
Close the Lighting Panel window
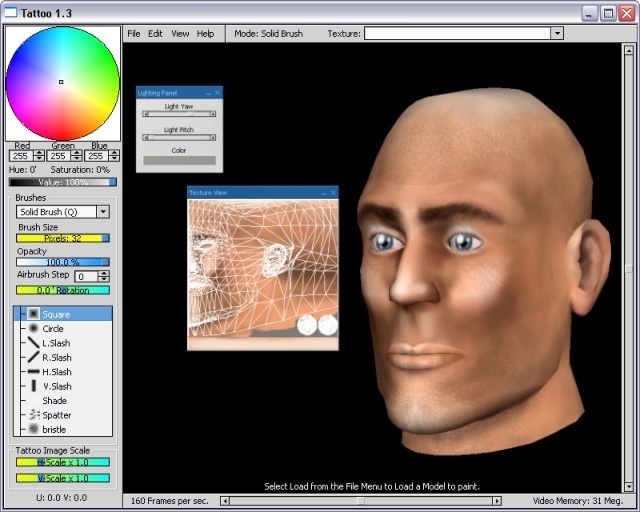pyautogui.click(x=217, y=92)
